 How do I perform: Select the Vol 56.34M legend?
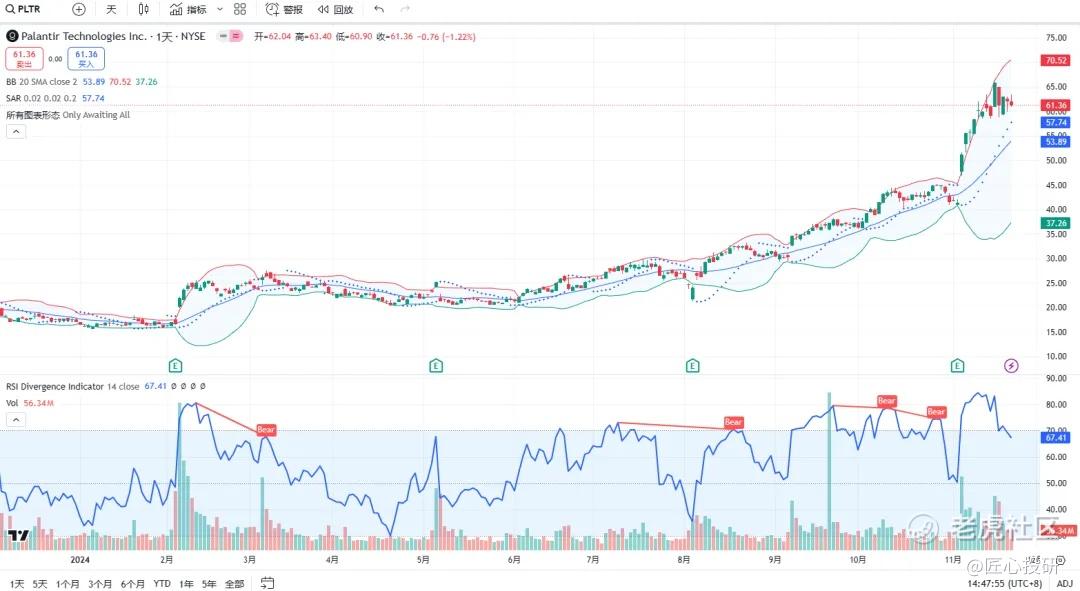tap(30, 403)
